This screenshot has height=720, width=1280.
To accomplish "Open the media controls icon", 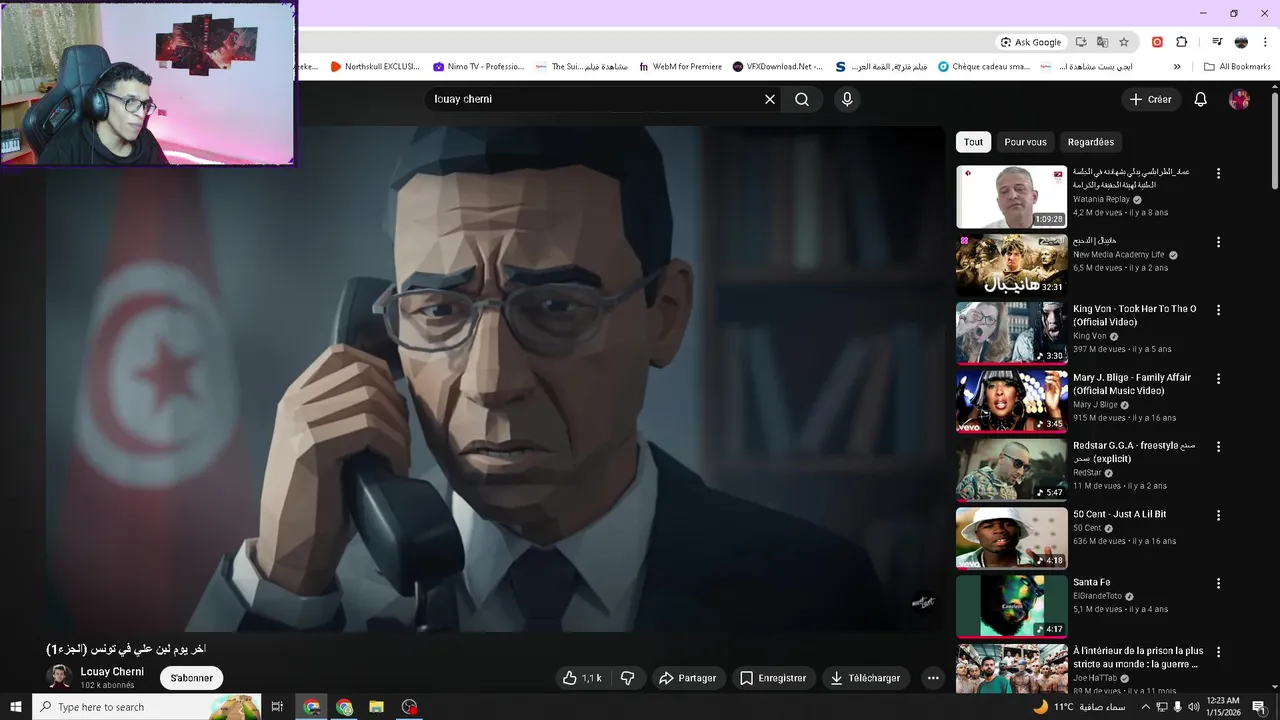I will [x=1217, y=42].
